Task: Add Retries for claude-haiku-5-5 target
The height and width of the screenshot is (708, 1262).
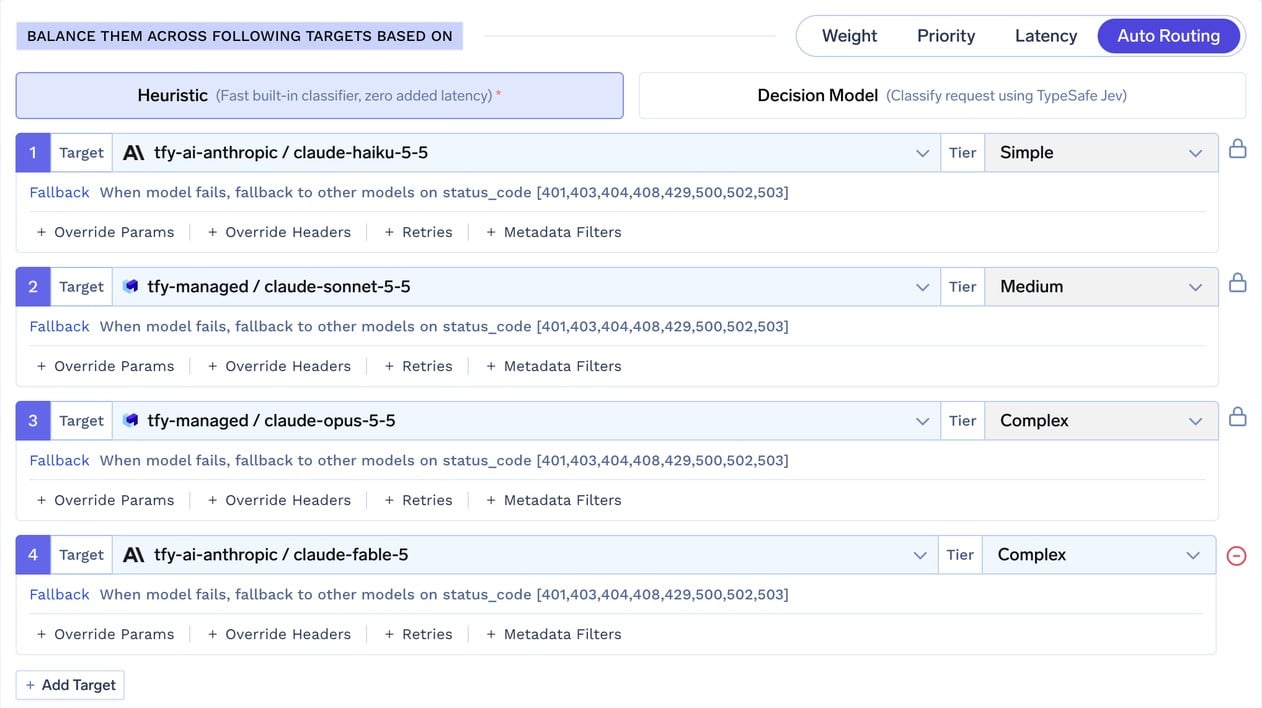Action: 418,232
